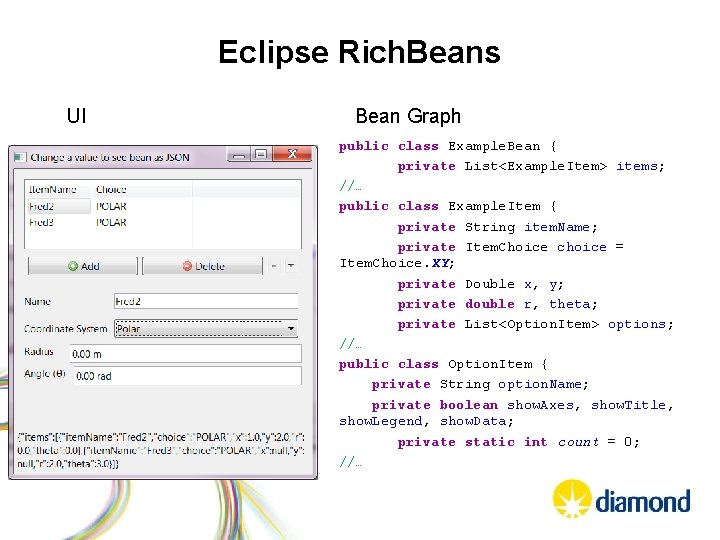The height and width of the screenshot is (540, 720).
Task: Click the diamond logo
Action: click(x=622, y=499)
